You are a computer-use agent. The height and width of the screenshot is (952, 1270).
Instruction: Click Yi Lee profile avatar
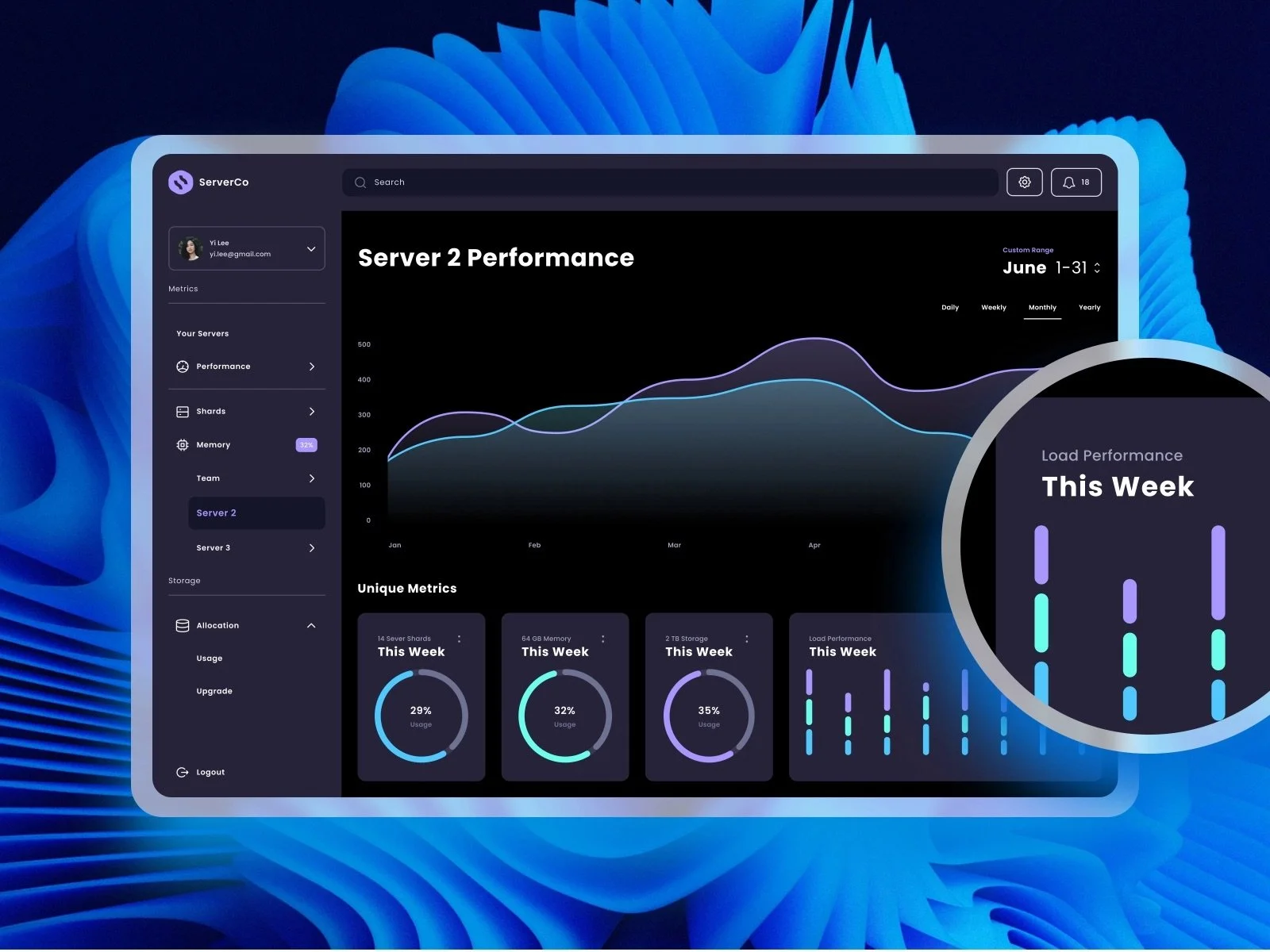pos(190,248)
